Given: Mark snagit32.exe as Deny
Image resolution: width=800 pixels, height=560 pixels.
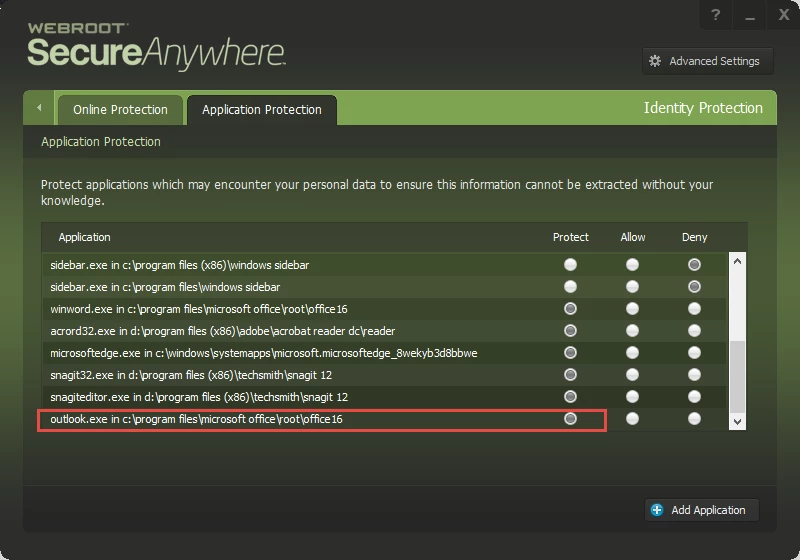Looking at the screenshot, I should [694, 375].
